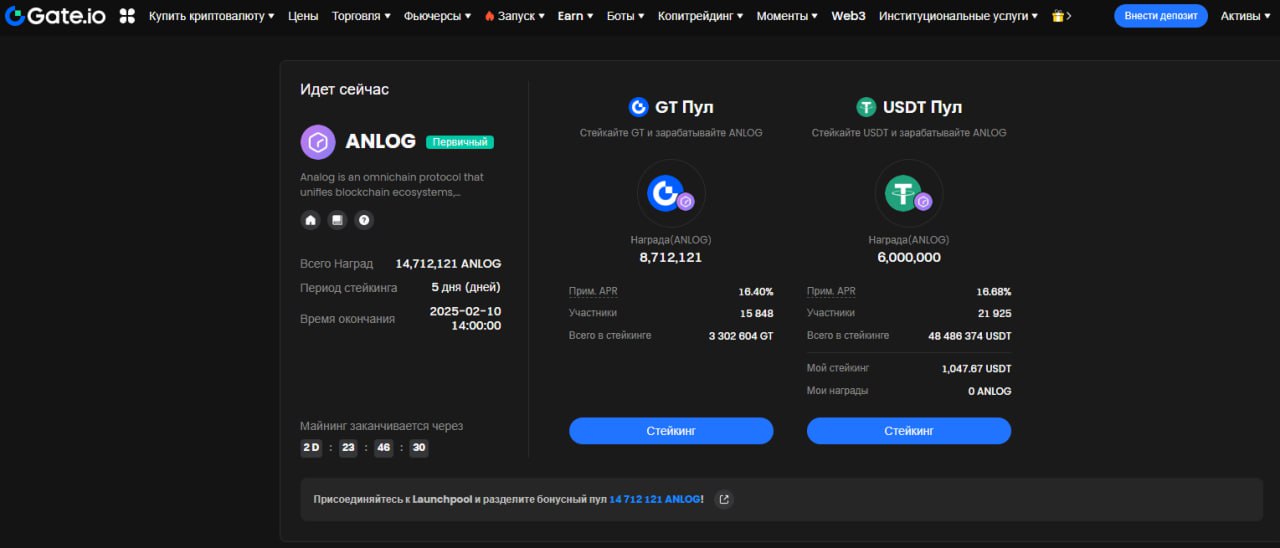Click the Gate.io logo
This screenshot has height=548, width=1280.
click(55, 16)
